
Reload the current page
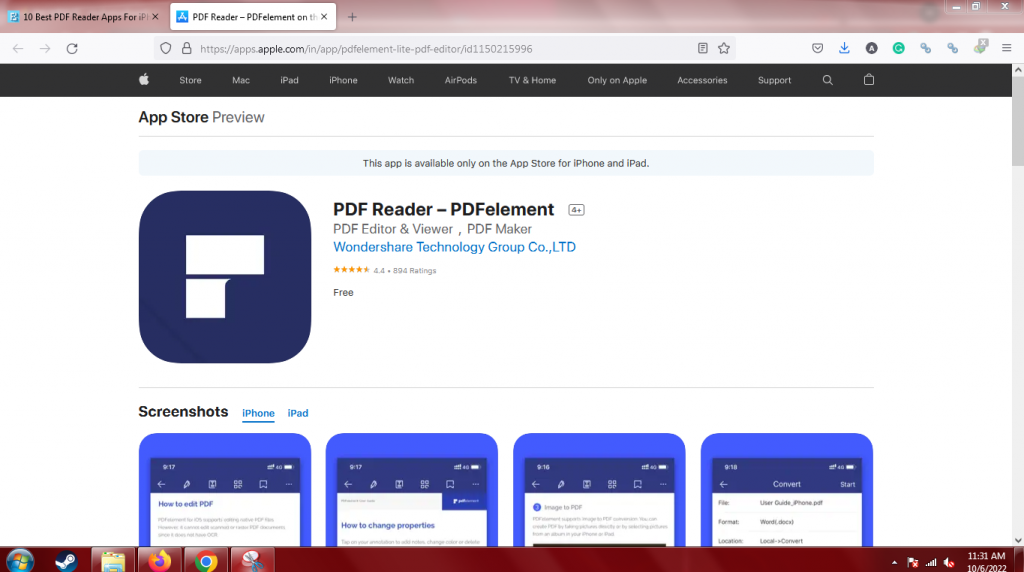tap(72, 48)
